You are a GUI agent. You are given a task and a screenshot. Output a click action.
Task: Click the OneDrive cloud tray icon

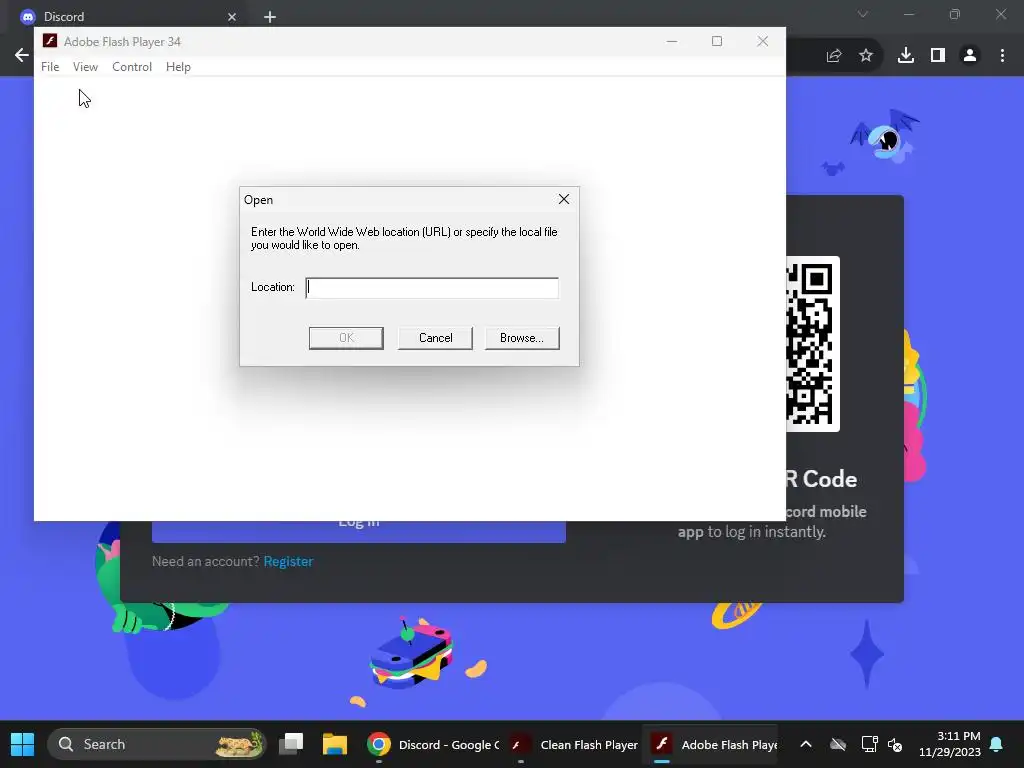point(838,744)
